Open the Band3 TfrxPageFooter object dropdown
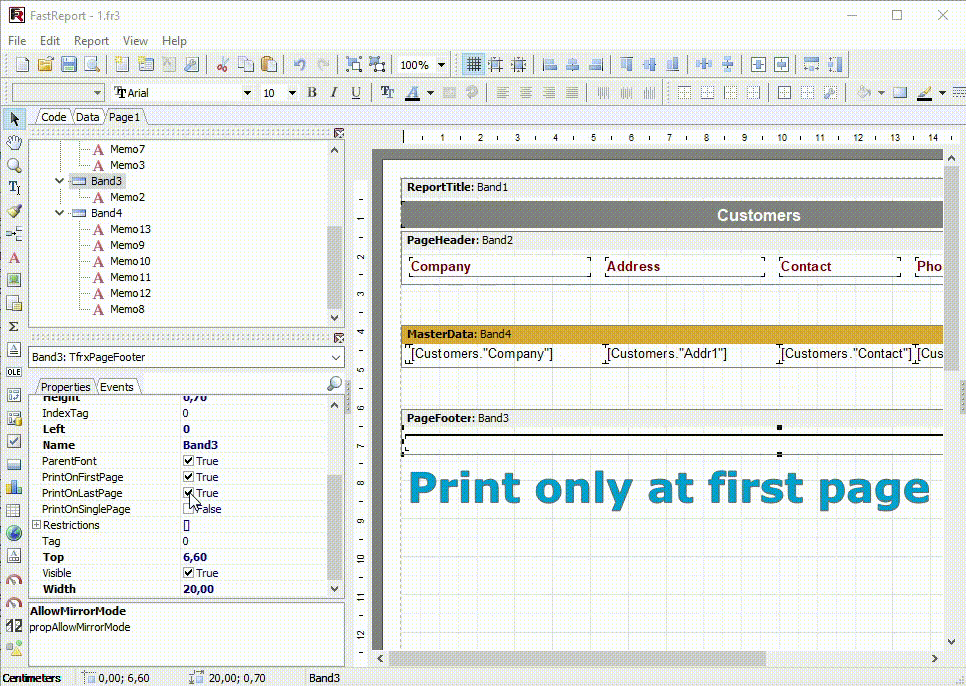Viewport: 966px width, 686px height. 334,357
